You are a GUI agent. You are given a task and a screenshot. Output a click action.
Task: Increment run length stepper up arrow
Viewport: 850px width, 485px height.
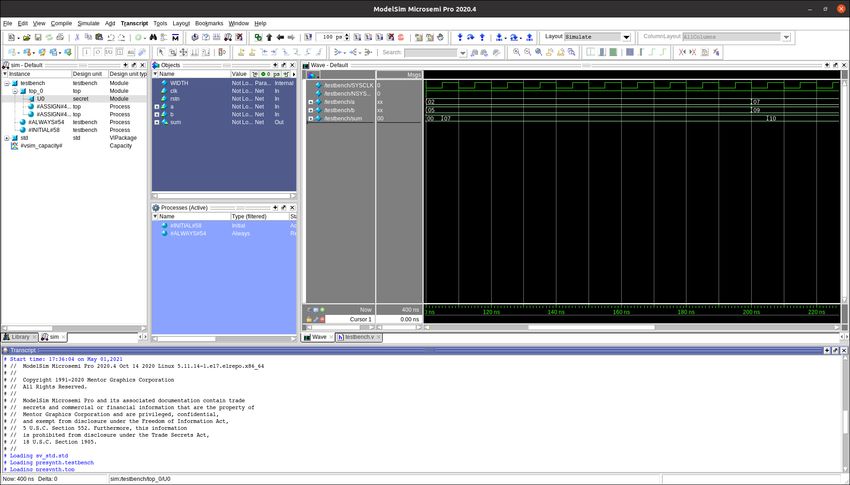pyautogui.click(x=347, y=35)
